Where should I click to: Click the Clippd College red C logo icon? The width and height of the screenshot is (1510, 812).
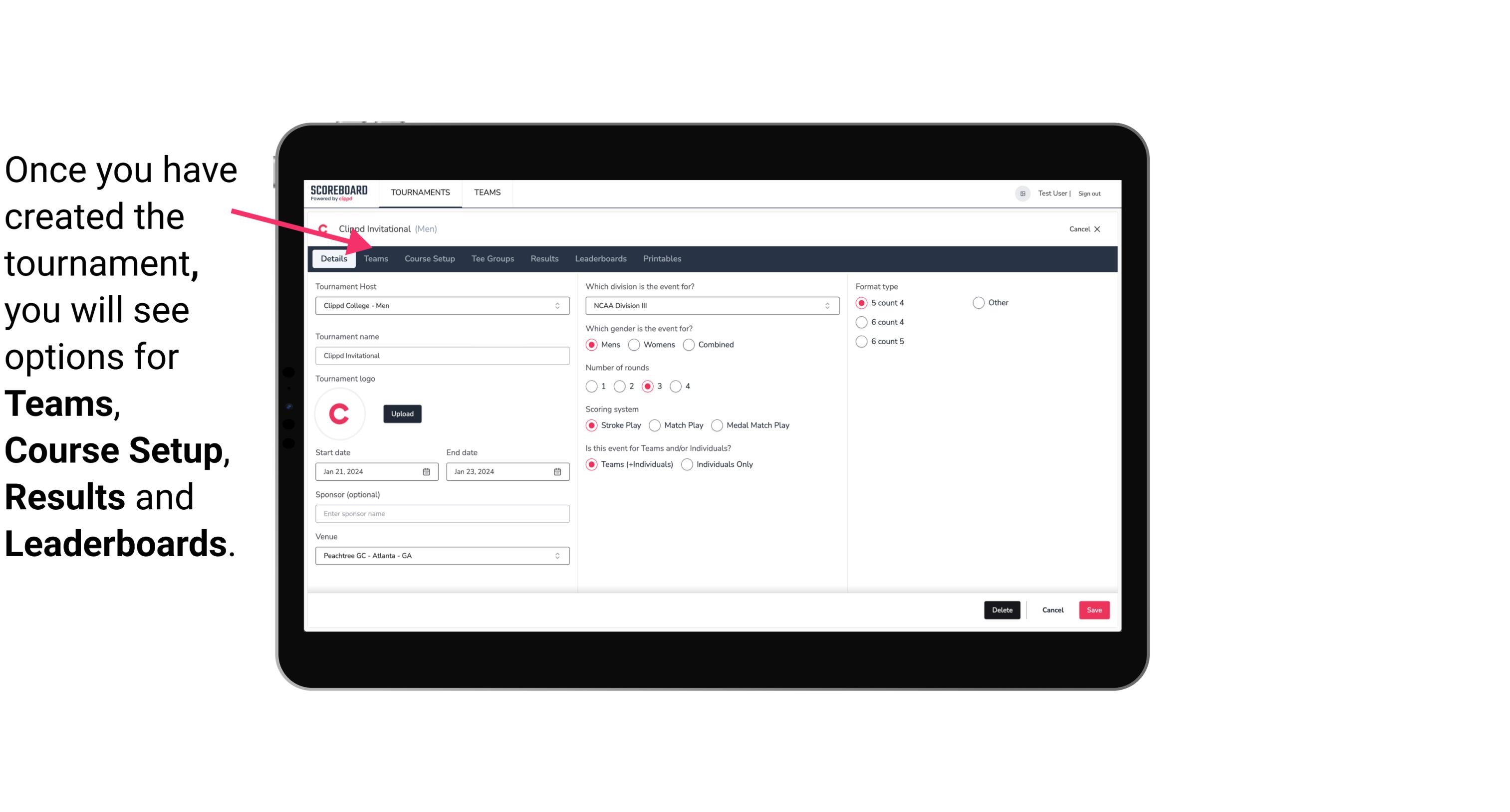tap(341, 413)
